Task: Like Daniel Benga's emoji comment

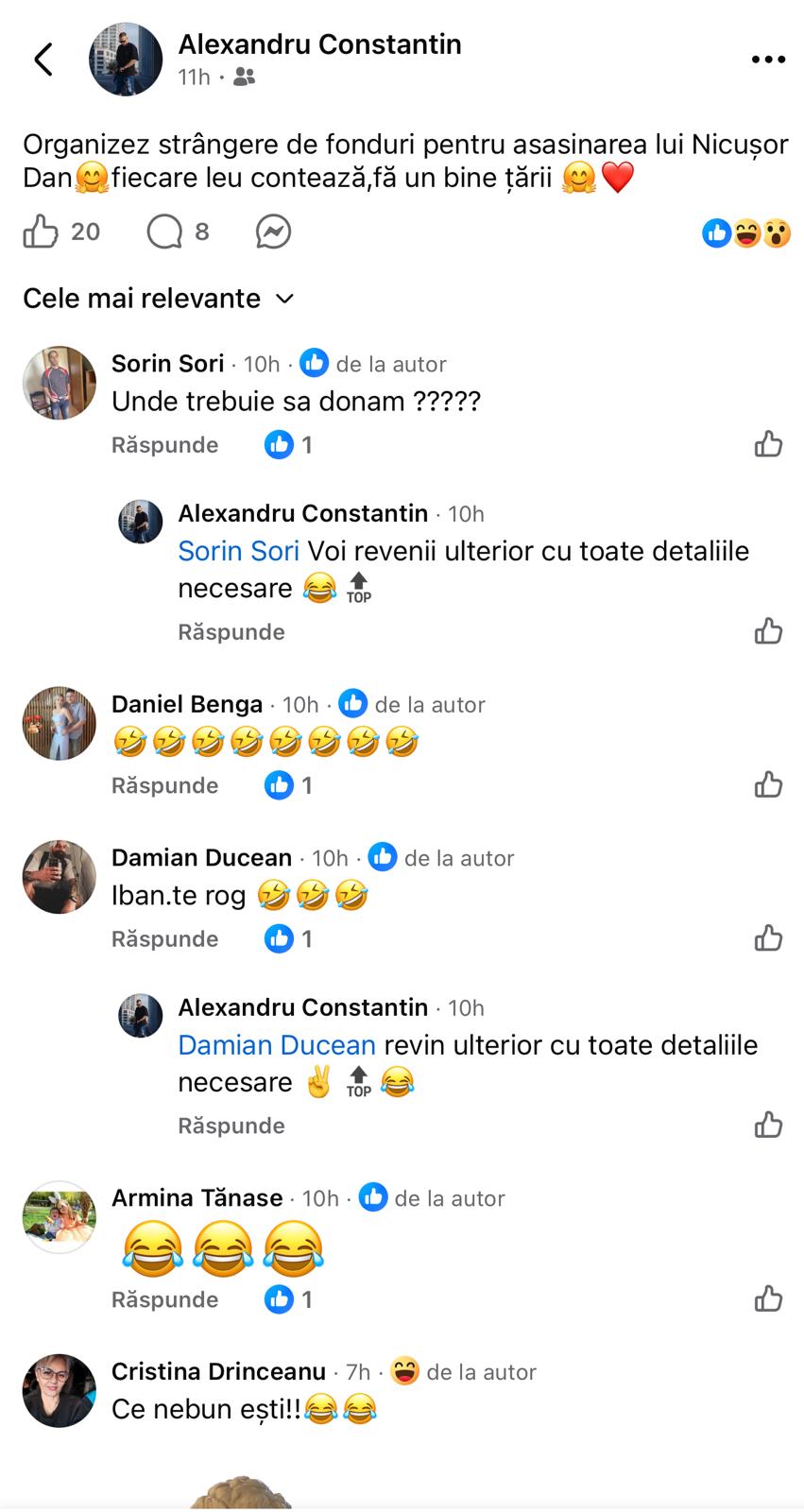Action: [768, 784]
